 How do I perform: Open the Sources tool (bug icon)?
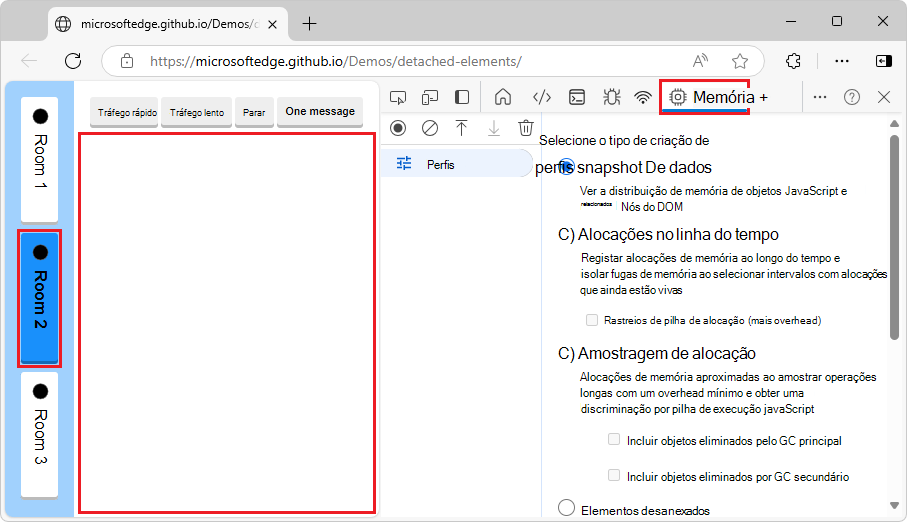611,97
